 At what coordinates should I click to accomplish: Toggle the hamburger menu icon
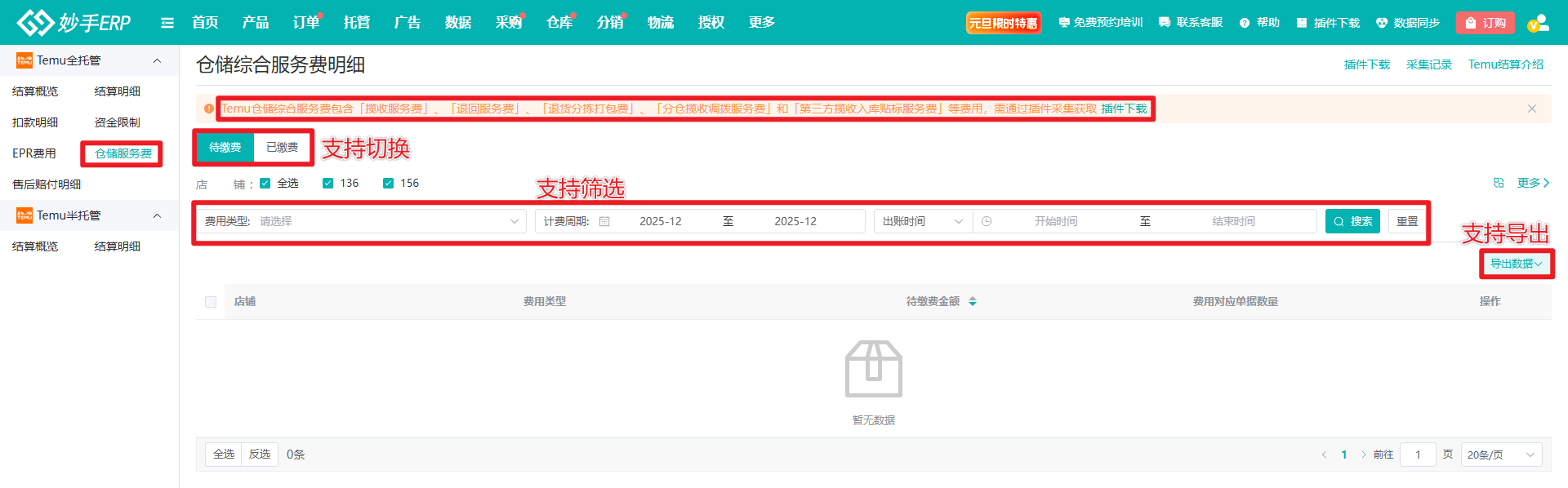pos(167,23)
